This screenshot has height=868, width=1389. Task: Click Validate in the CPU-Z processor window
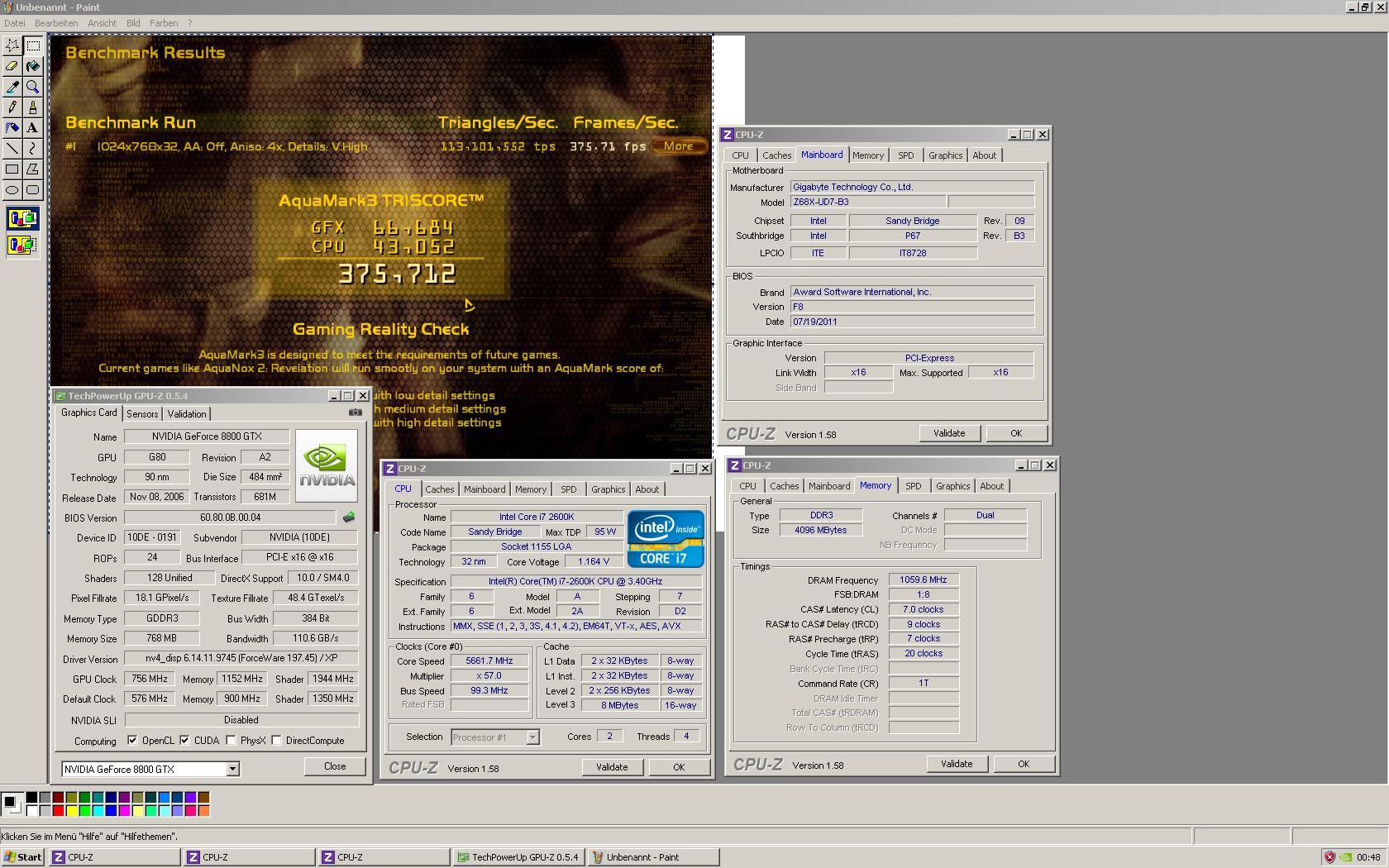tap(612, 767)
